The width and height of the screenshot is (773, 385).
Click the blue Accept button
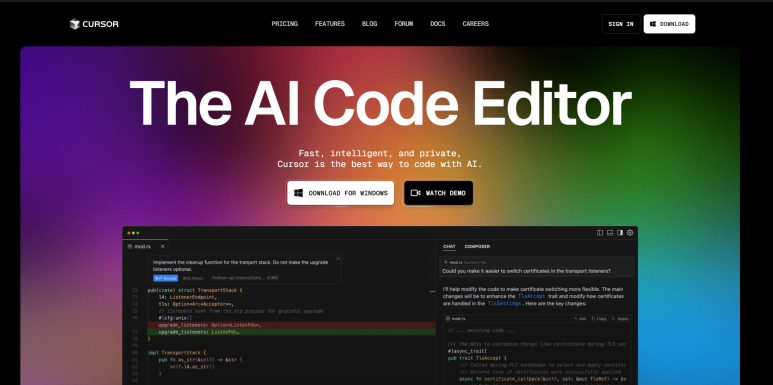[x=165, y=278]
